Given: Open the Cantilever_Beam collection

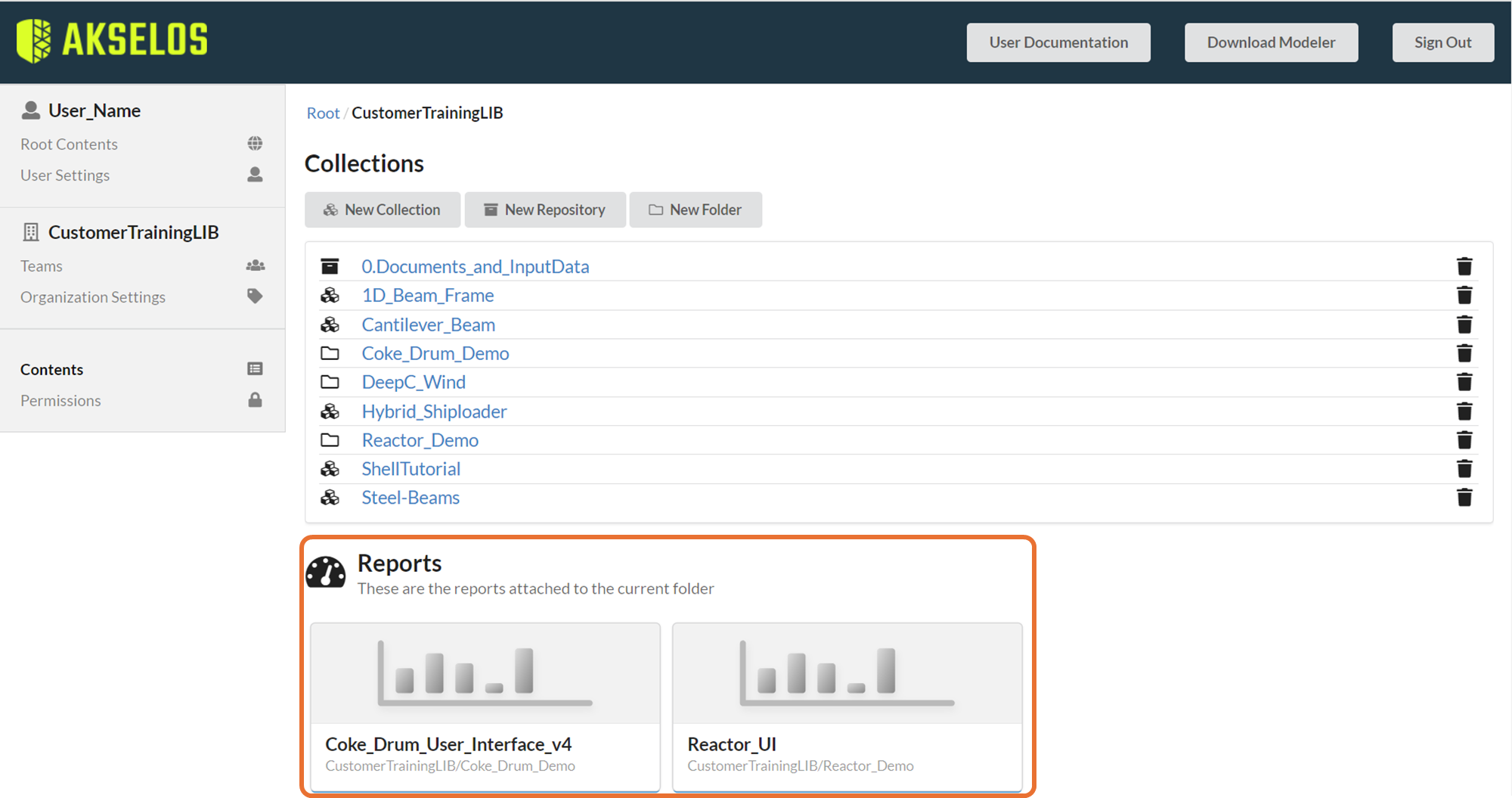Looking at the screenshot, I should [429, 324].
